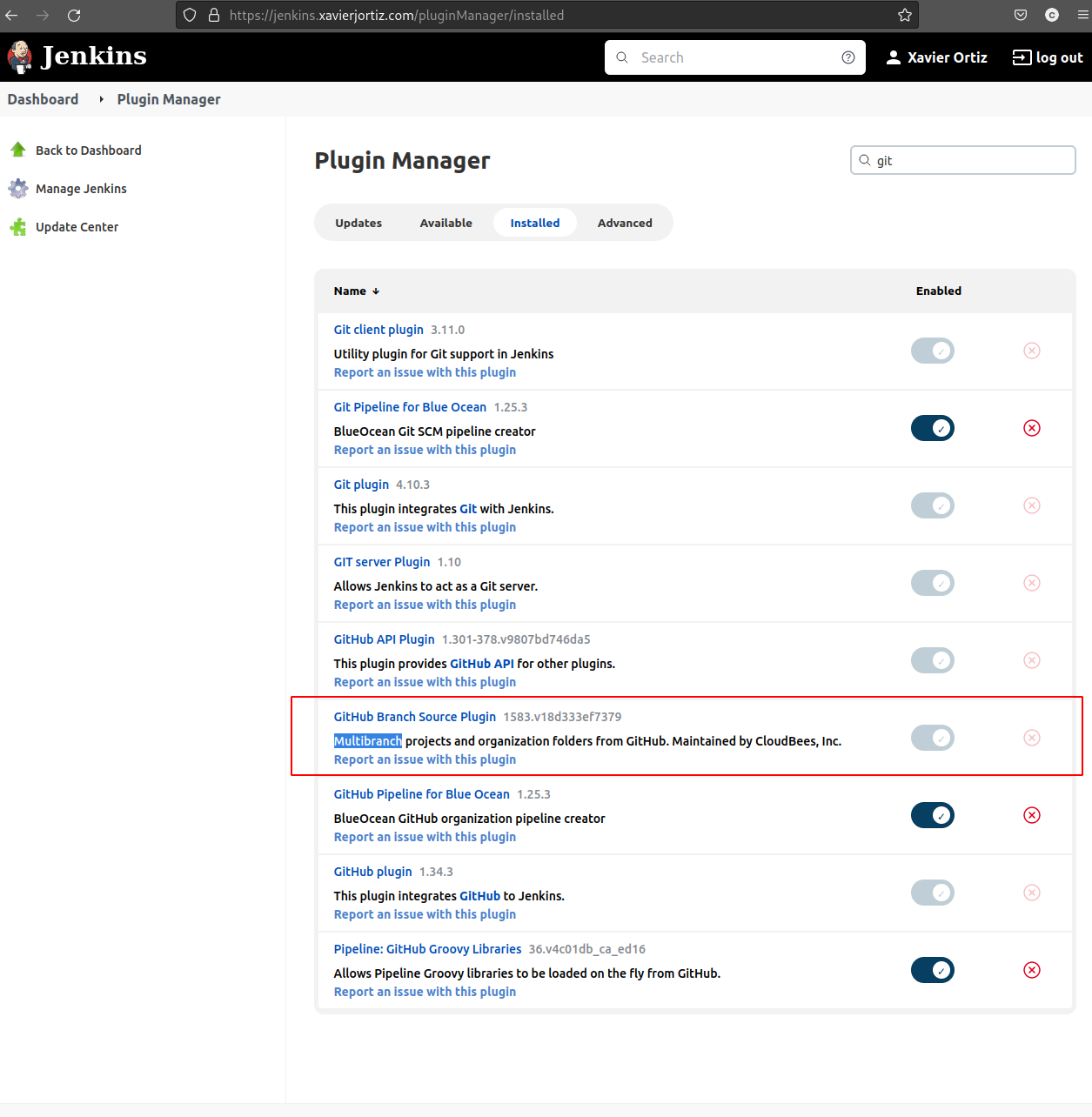The height and width of the screenshot is (1117, 1092).
Task: Disable the GitHub Pipeline for Blue Ocean toggle
Action: pos(933,815)
